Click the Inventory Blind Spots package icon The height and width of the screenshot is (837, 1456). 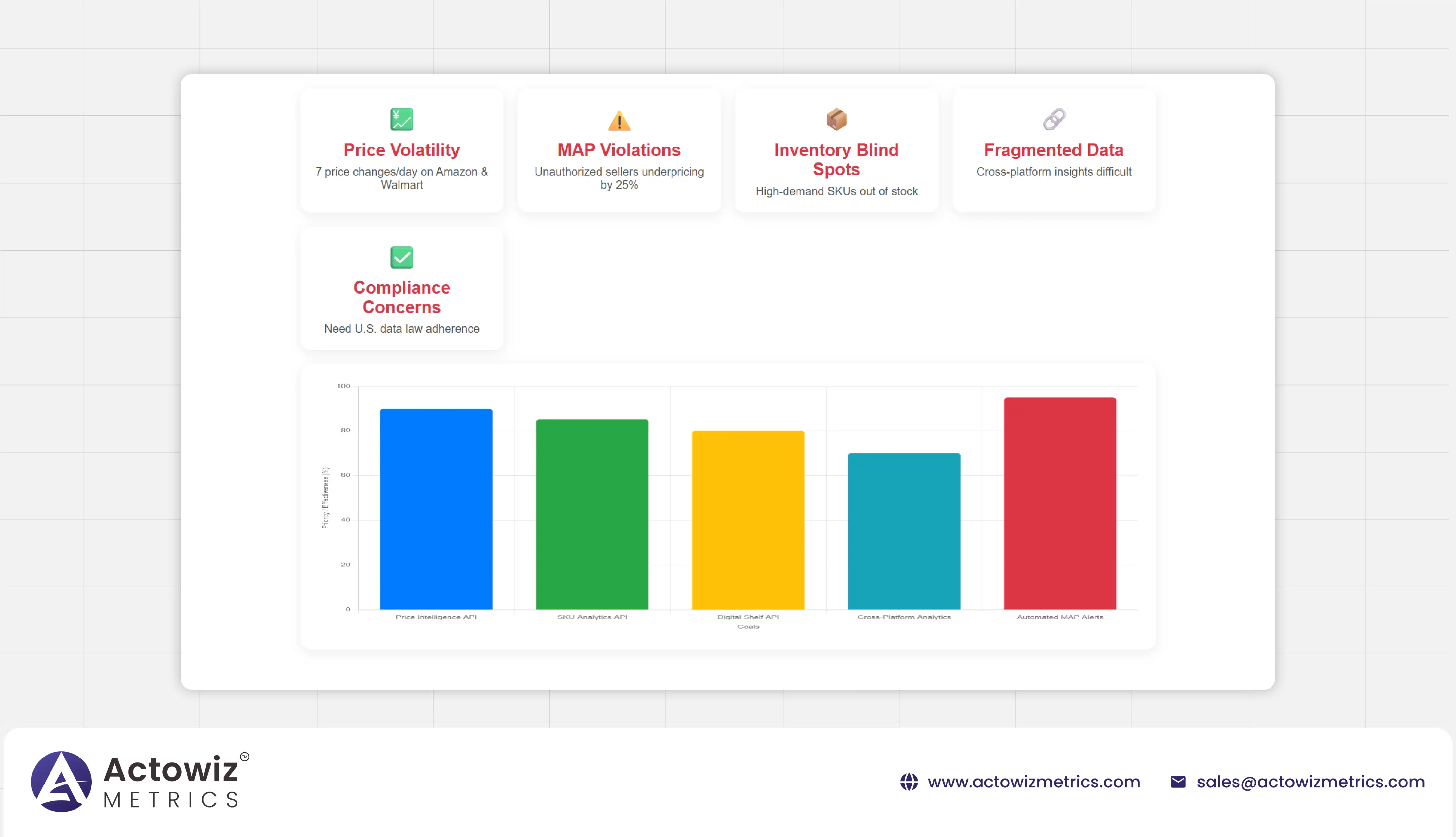click(x=836, y=119)
